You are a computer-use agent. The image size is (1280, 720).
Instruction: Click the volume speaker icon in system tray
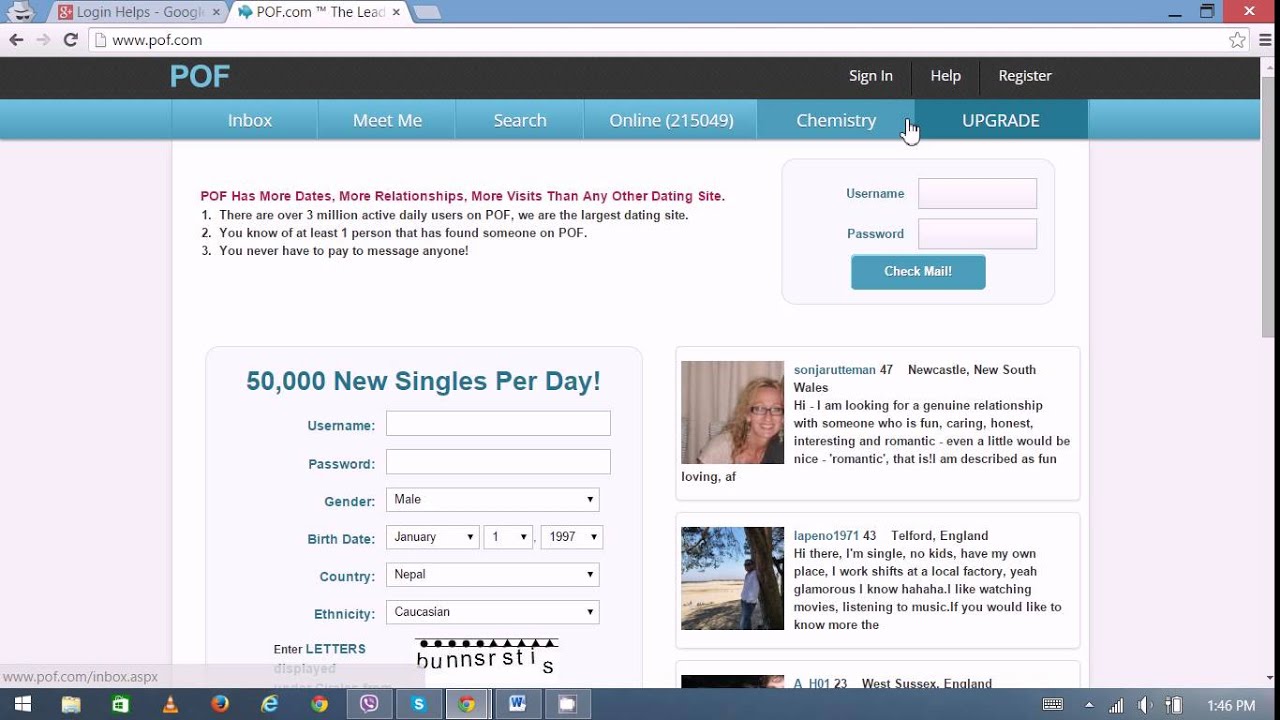[x=1145, y=705]
